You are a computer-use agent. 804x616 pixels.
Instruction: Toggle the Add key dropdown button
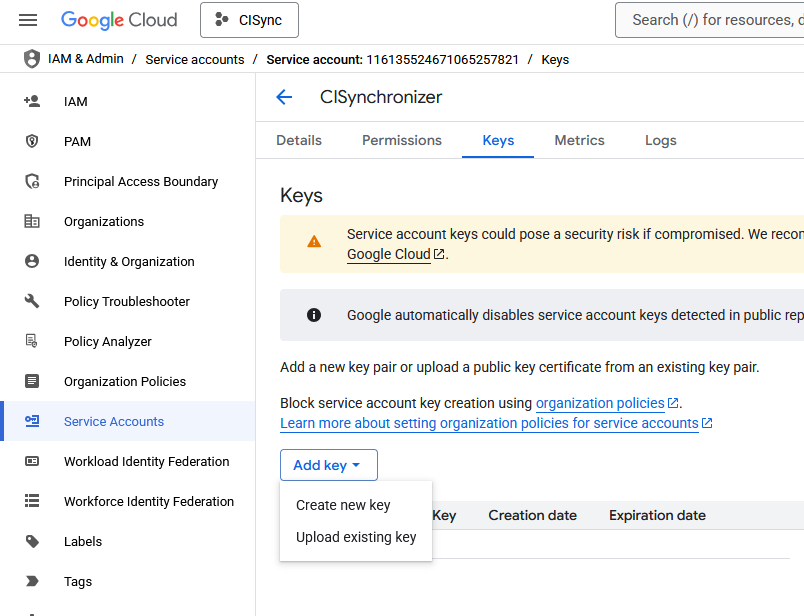(329, 465)
